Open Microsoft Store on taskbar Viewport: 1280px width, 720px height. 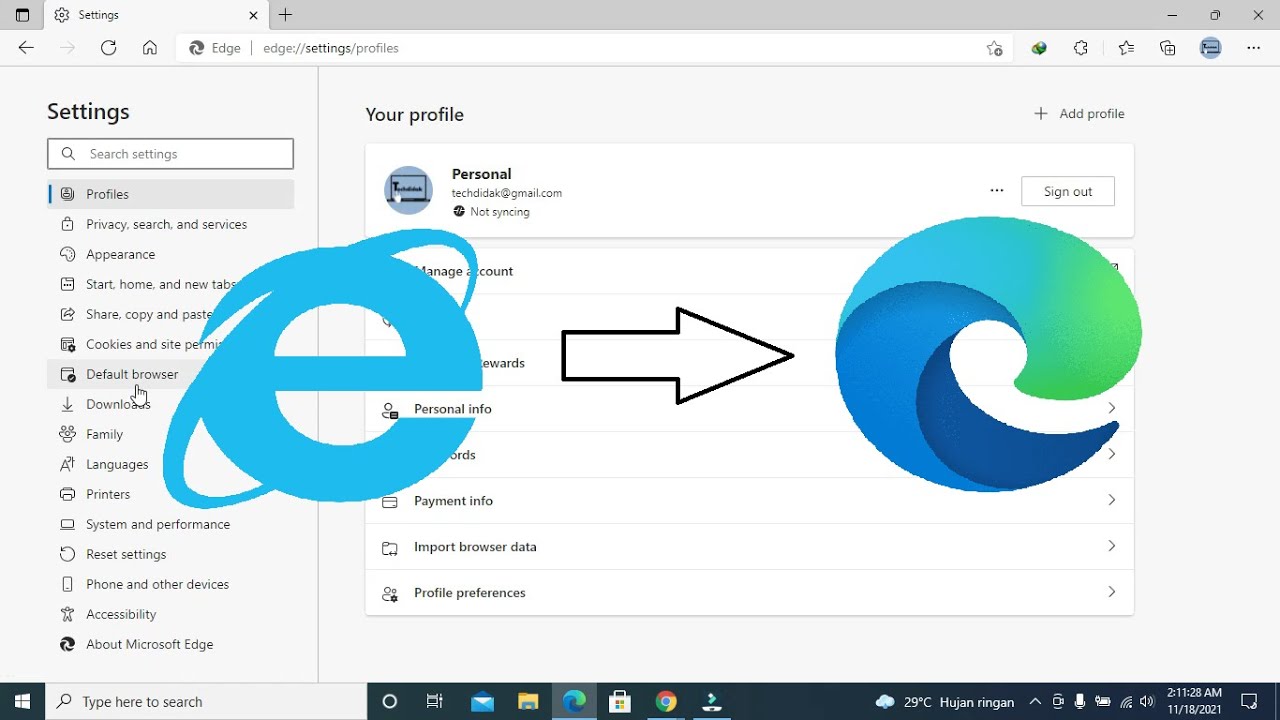[620, 701]
